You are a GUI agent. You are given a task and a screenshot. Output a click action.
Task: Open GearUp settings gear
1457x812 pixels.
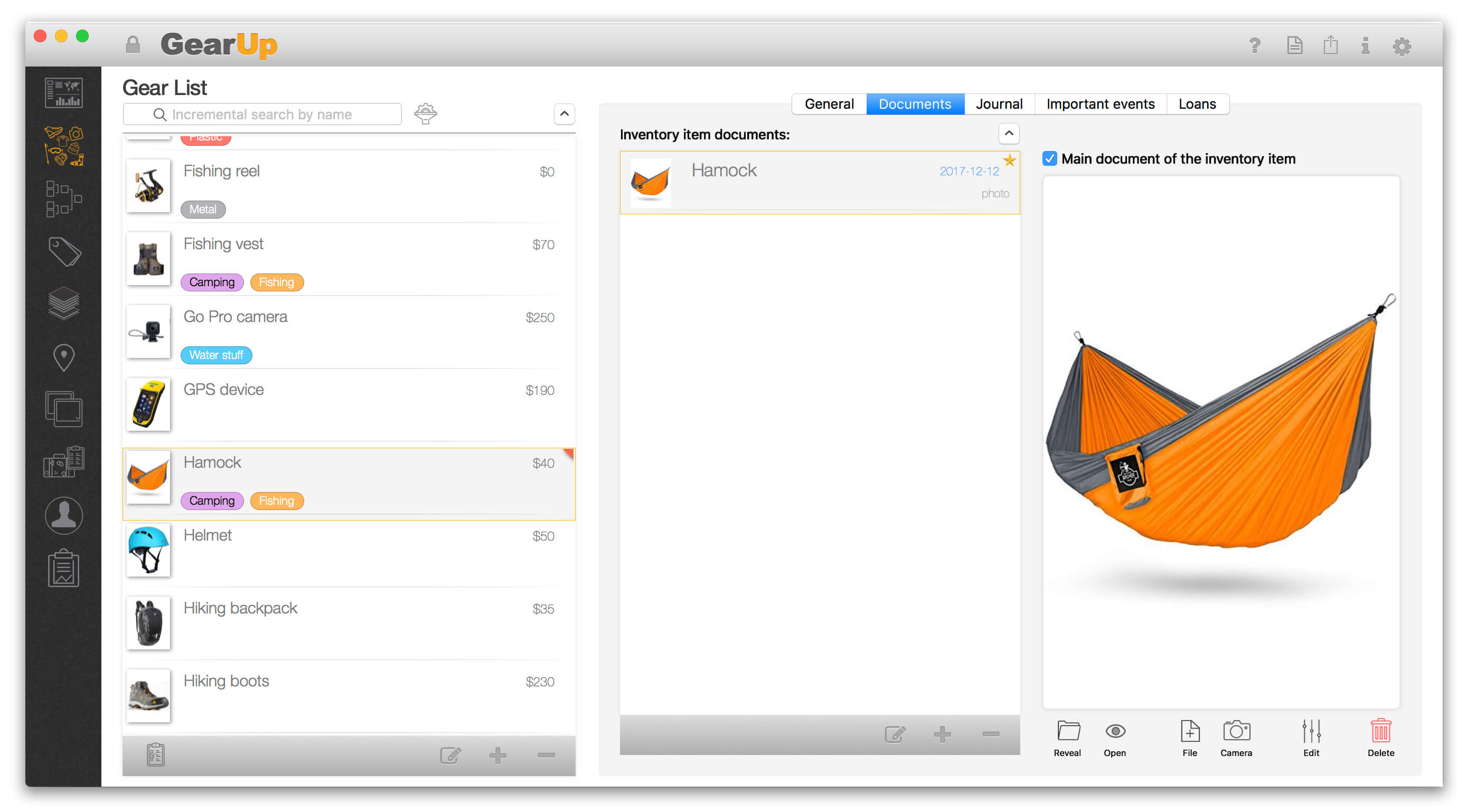tap(1402, 46)
